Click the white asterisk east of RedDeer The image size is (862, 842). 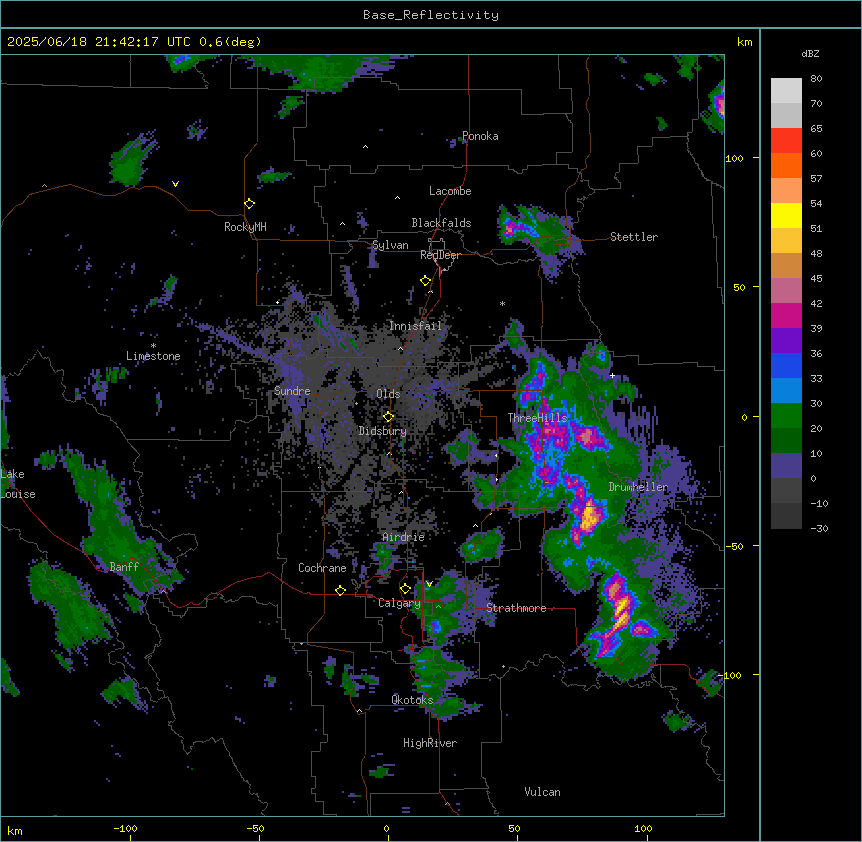pos(502,303)
